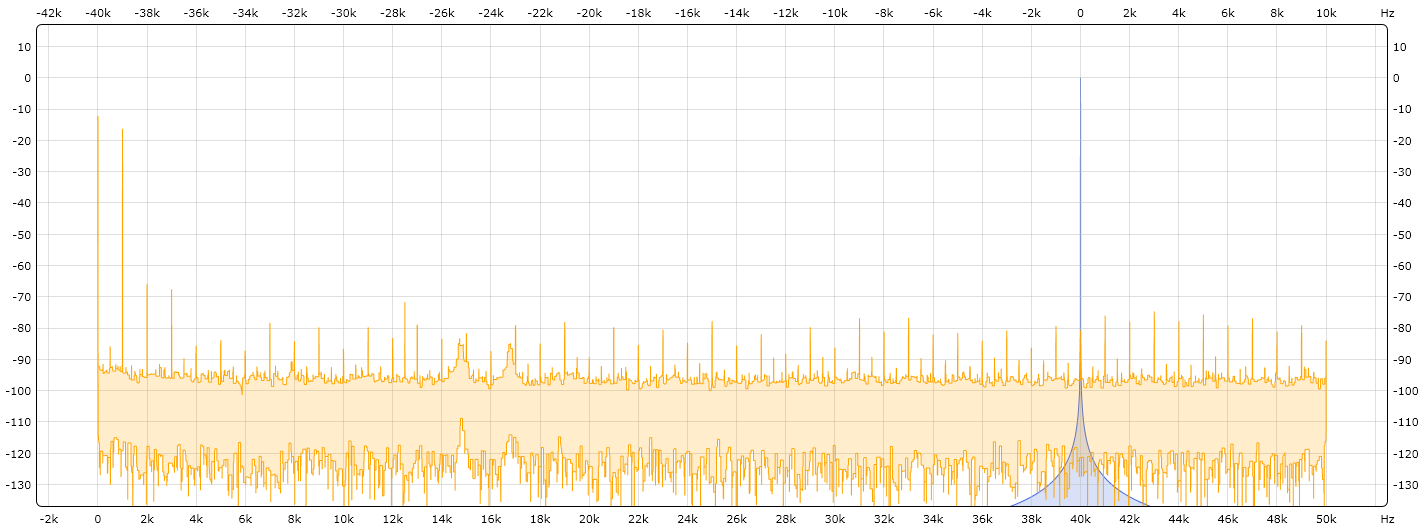Click the 0 dB label on right axis
The width and height of the screenshot is (1424, 531).
point(1399,78)
